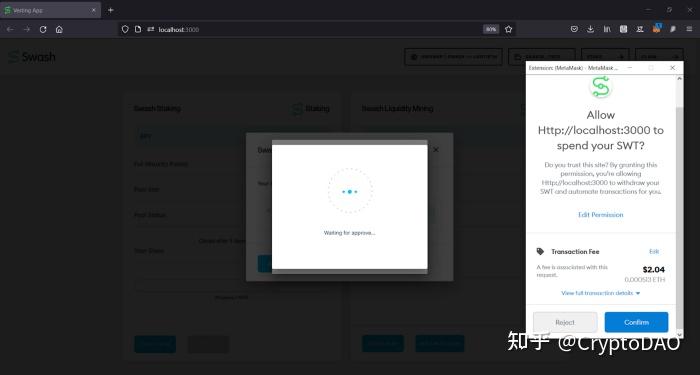The image size is (700, 375).
Task: Open Edit Permission link in MetaMask
Action: [x=600, y=215]
